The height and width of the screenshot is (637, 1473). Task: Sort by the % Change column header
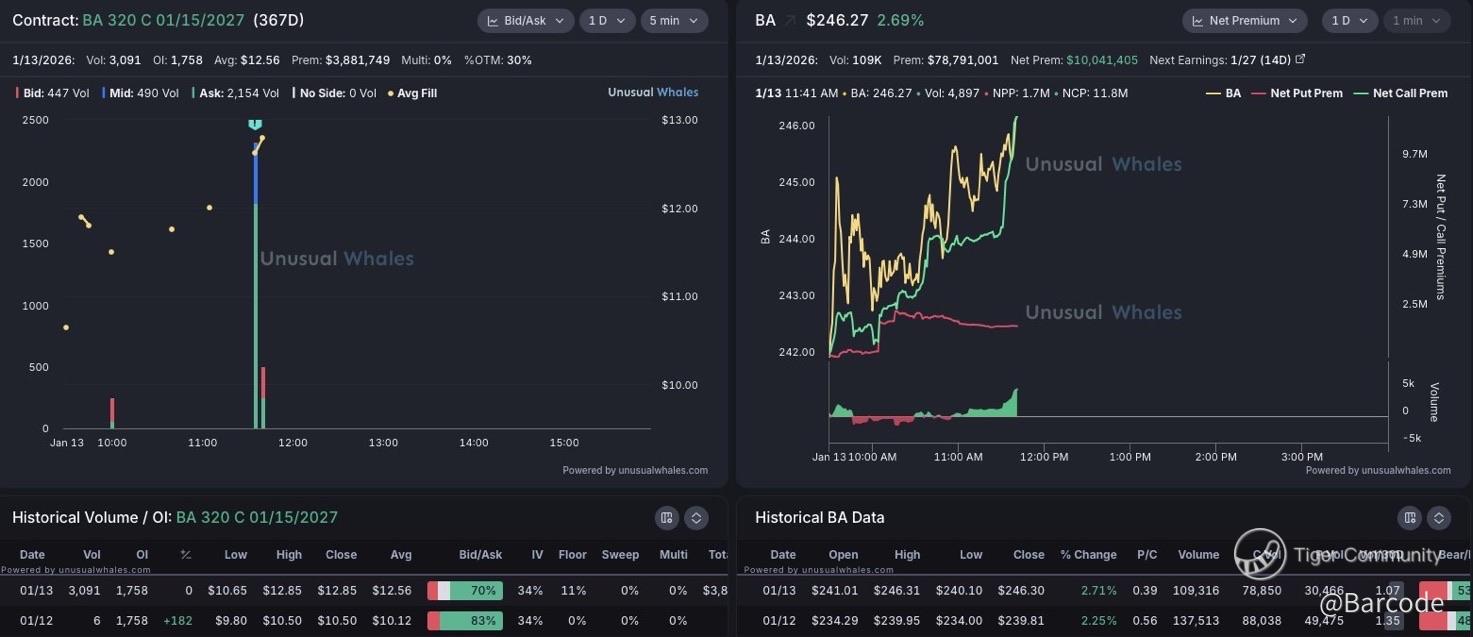click(x=1088, y=555)
